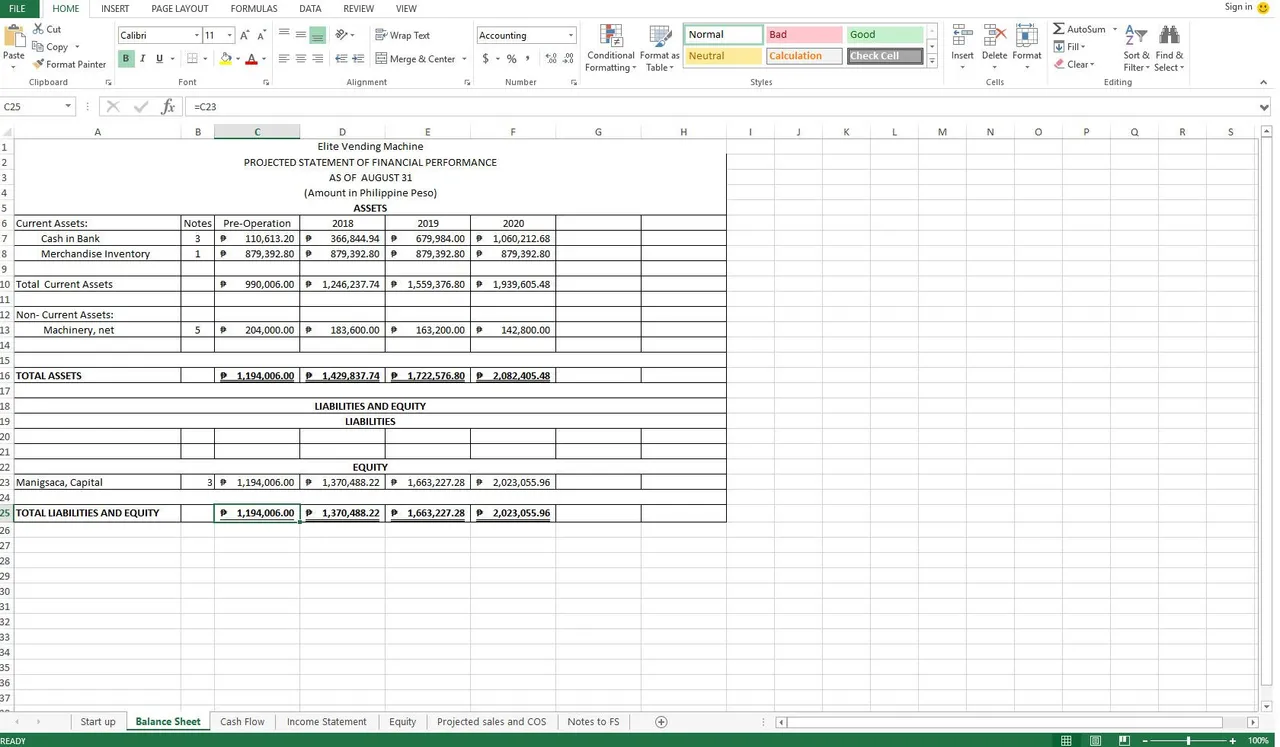Open the DATA ribbon tab
This screenshot has height=747, width=1280.
310,8
